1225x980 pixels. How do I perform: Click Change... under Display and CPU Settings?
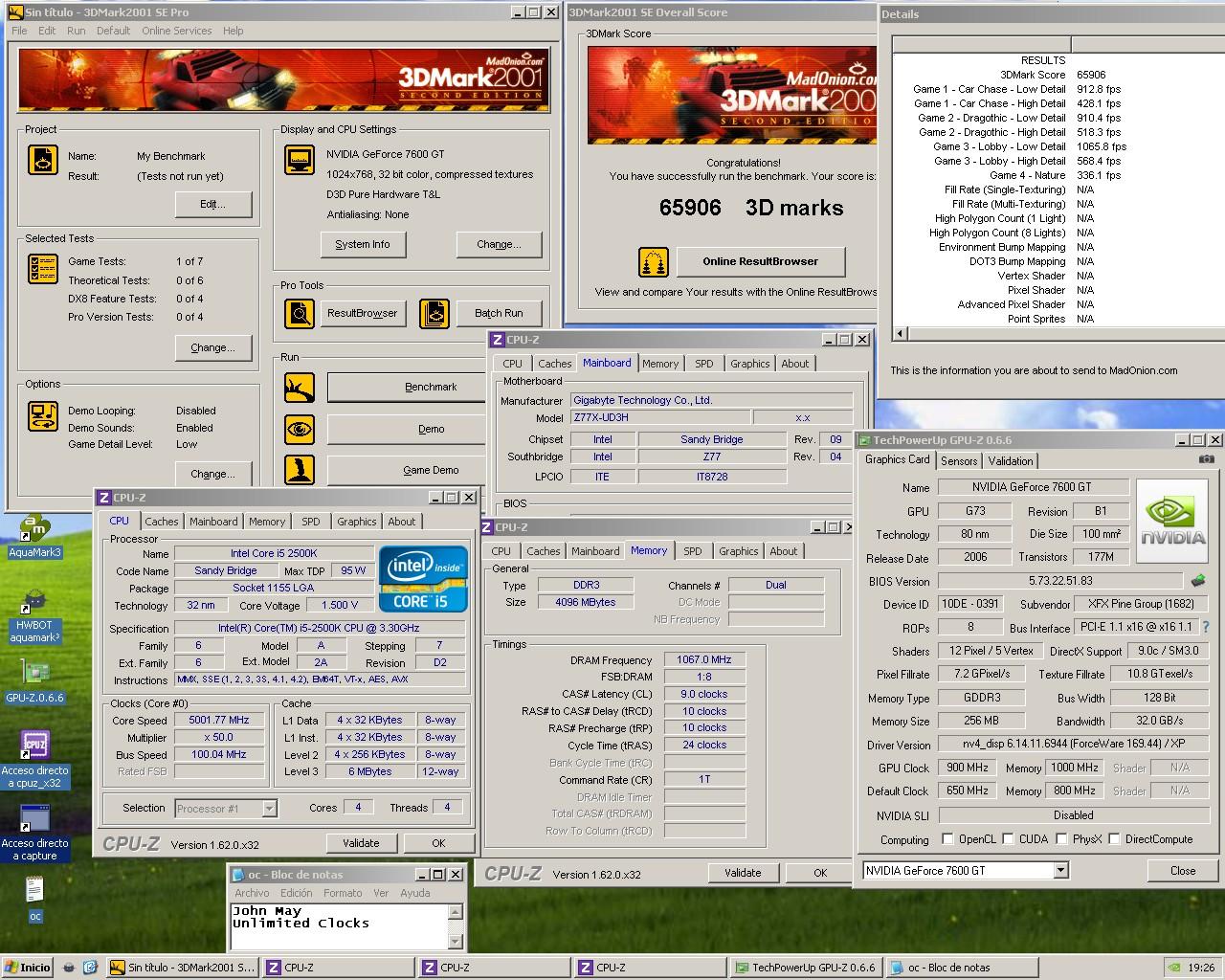(499, 244)
